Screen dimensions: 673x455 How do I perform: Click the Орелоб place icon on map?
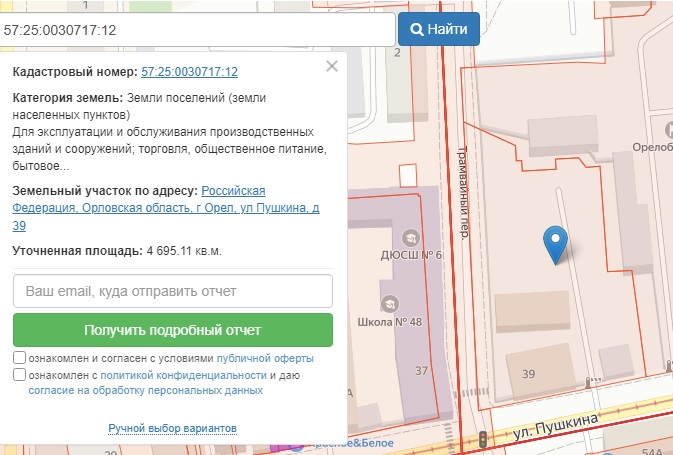668,128
